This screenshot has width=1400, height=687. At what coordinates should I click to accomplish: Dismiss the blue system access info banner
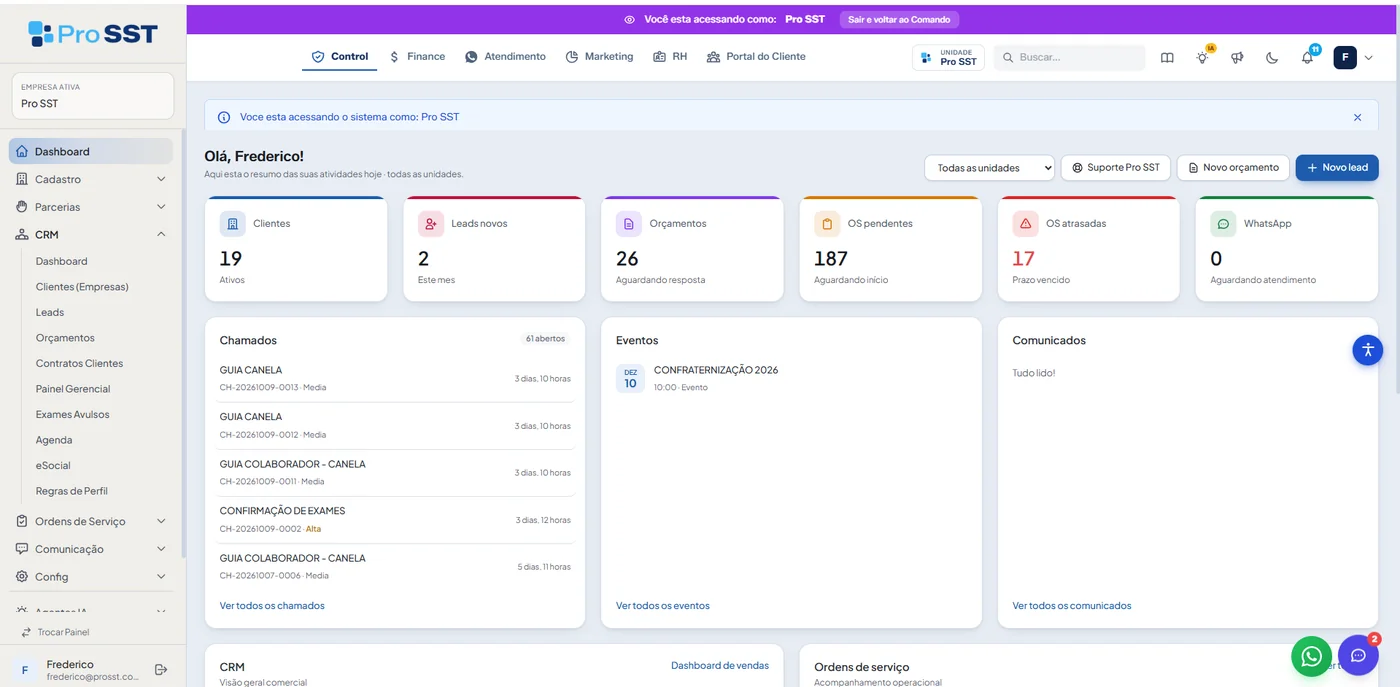1357,117
